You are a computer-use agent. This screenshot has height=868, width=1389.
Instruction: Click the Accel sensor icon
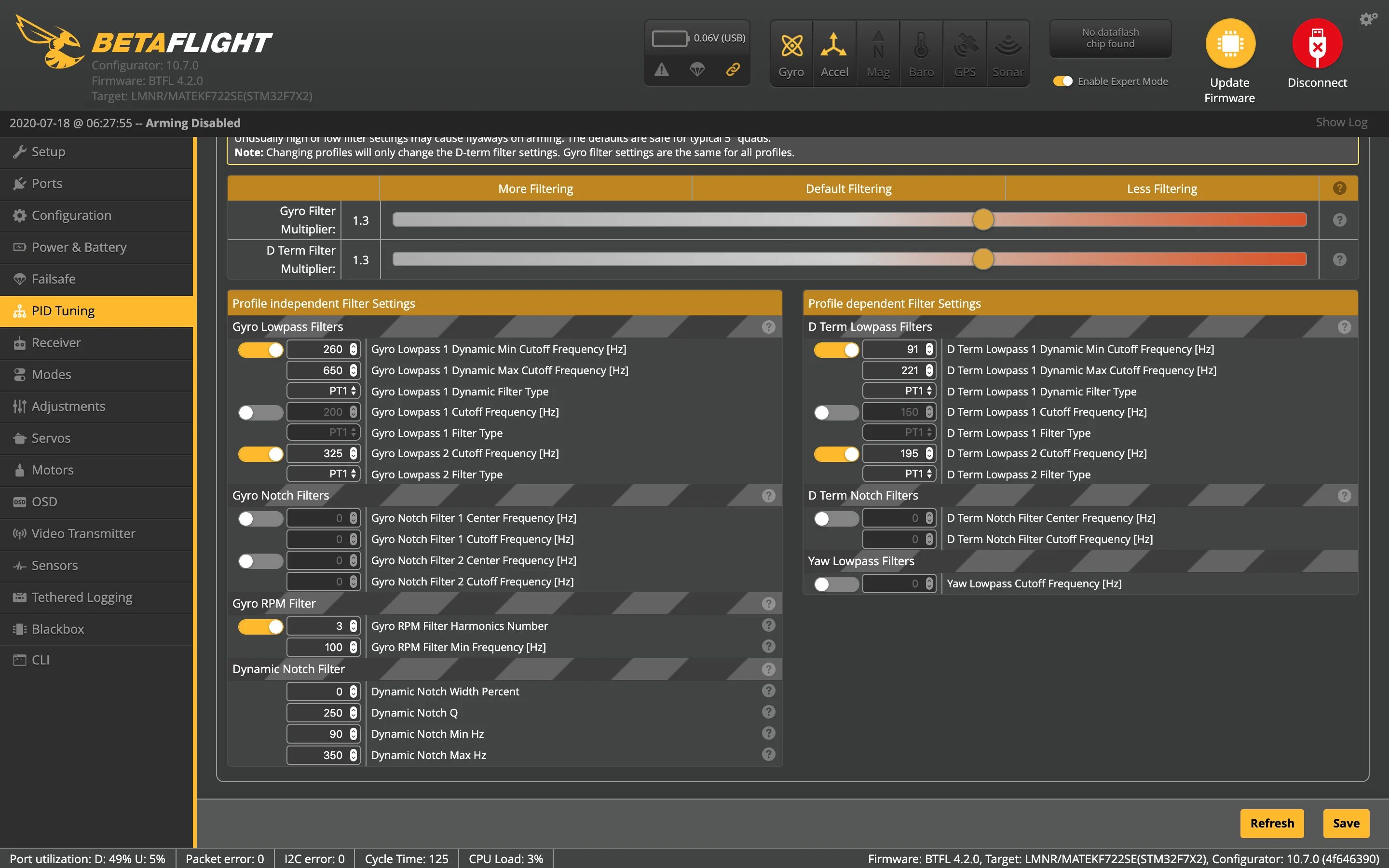coord(834,46)
